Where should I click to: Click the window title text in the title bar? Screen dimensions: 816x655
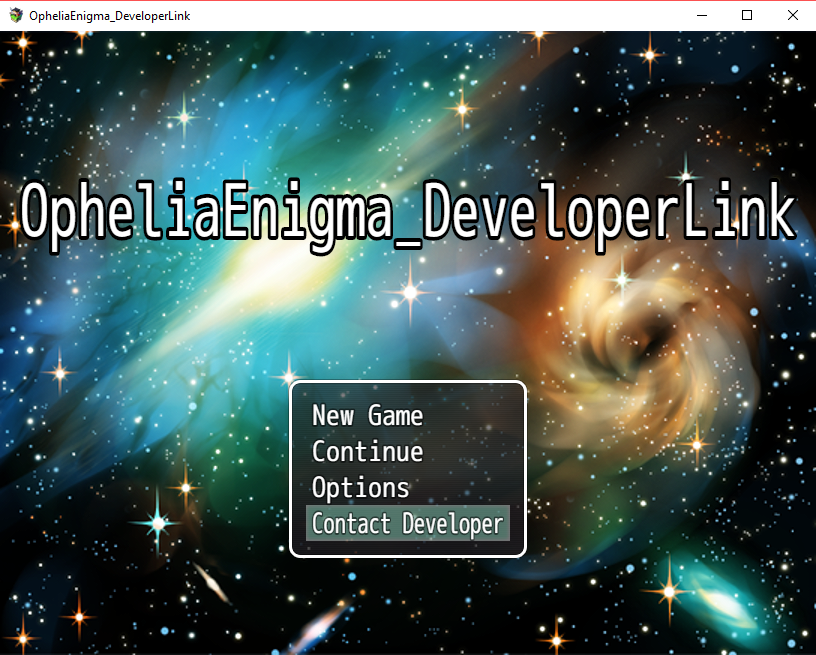pyautogui.click(x=110, y=16)
